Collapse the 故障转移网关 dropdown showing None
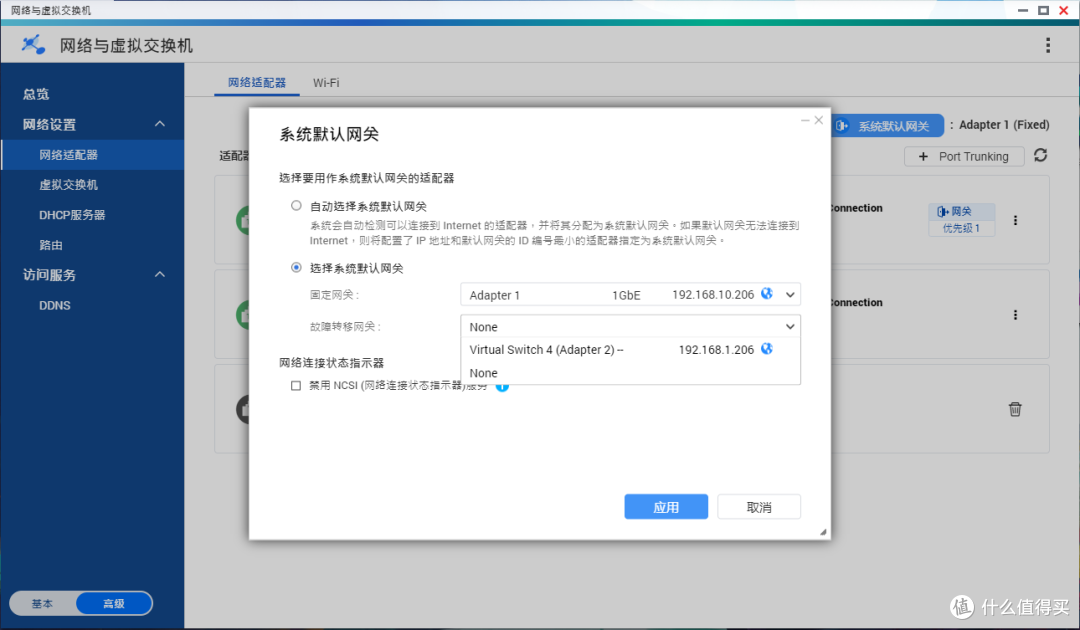The width and height of the screenshot is (1080, 630). (630, 326)
